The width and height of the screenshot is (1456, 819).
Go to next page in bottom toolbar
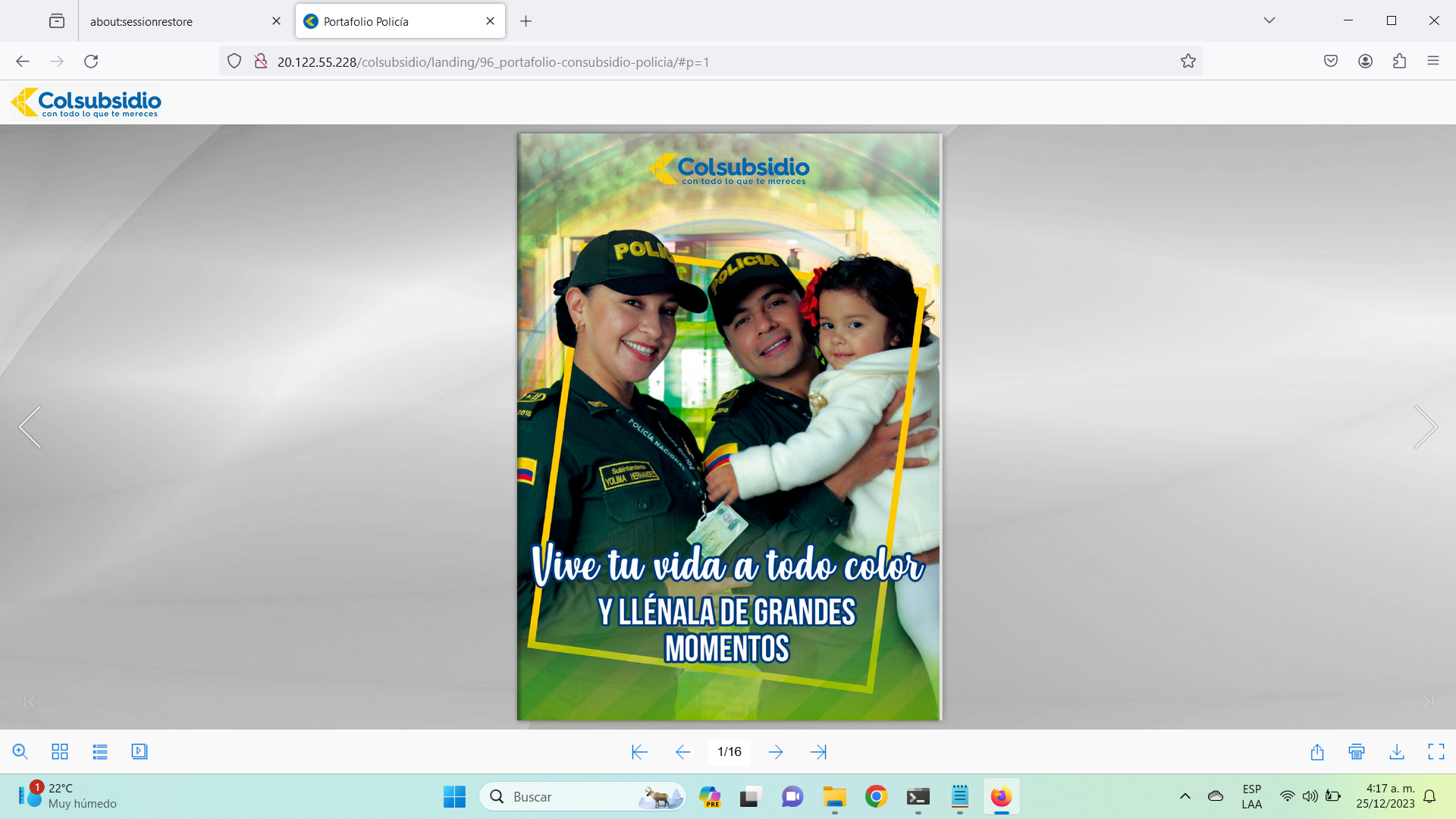[x=776, y=752]
